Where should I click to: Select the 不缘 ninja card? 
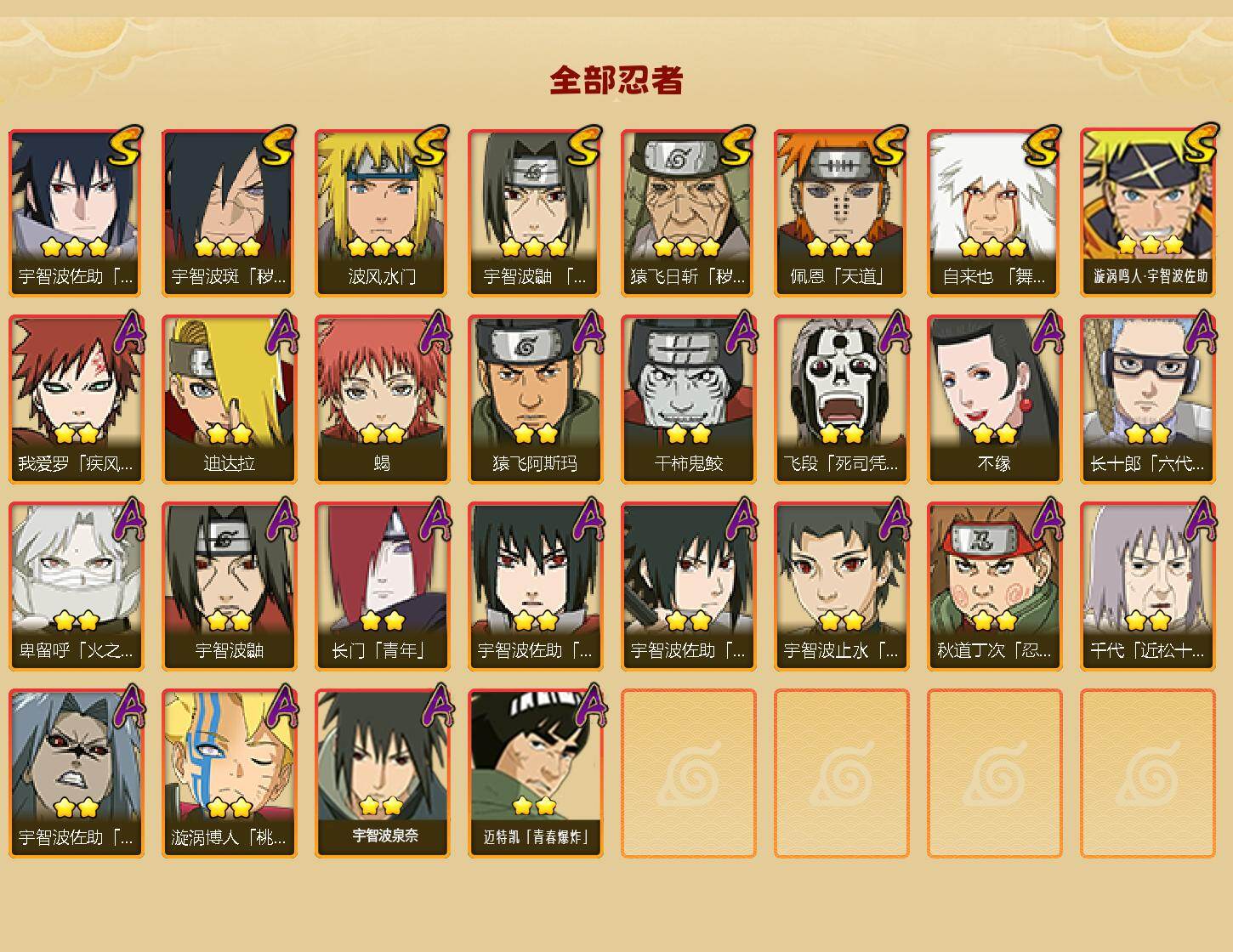(994, 399)
